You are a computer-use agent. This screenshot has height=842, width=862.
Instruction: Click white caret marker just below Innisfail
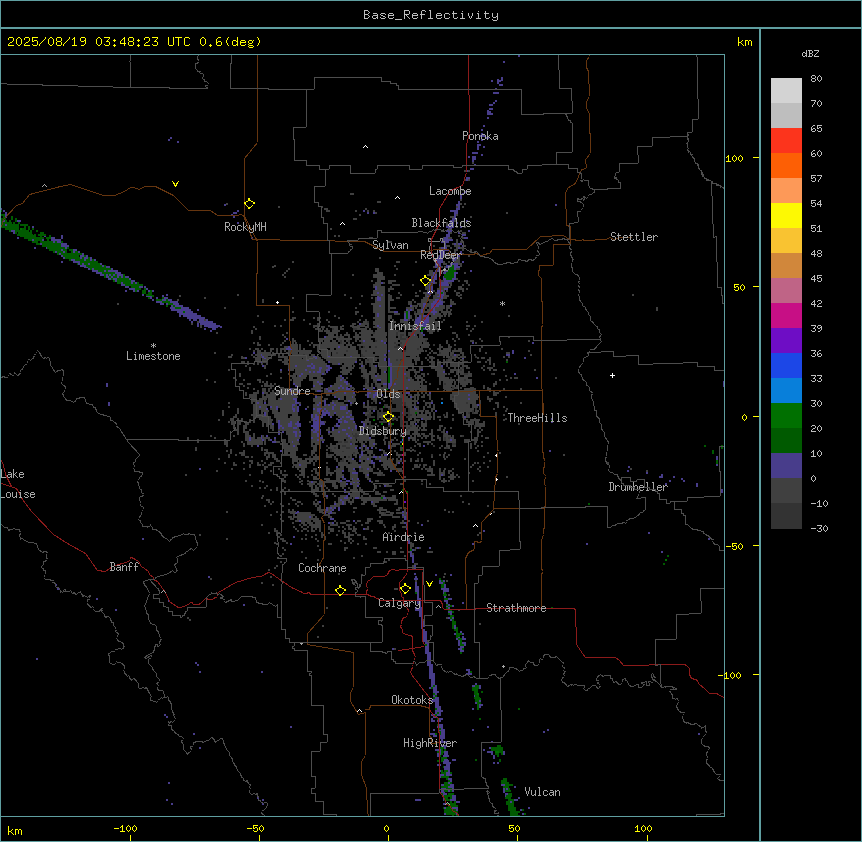[x=400, y=348]
